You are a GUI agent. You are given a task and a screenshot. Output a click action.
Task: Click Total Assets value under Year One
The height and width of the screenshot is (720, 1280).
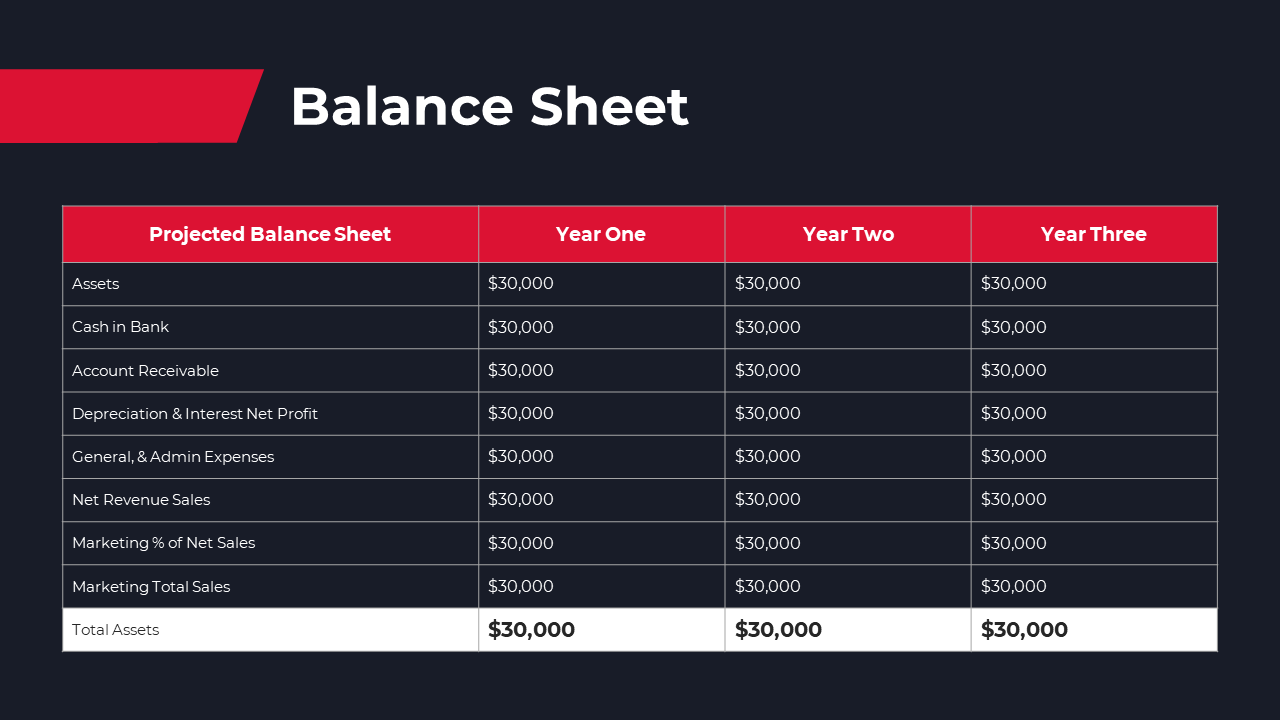(x=531, y=630)
